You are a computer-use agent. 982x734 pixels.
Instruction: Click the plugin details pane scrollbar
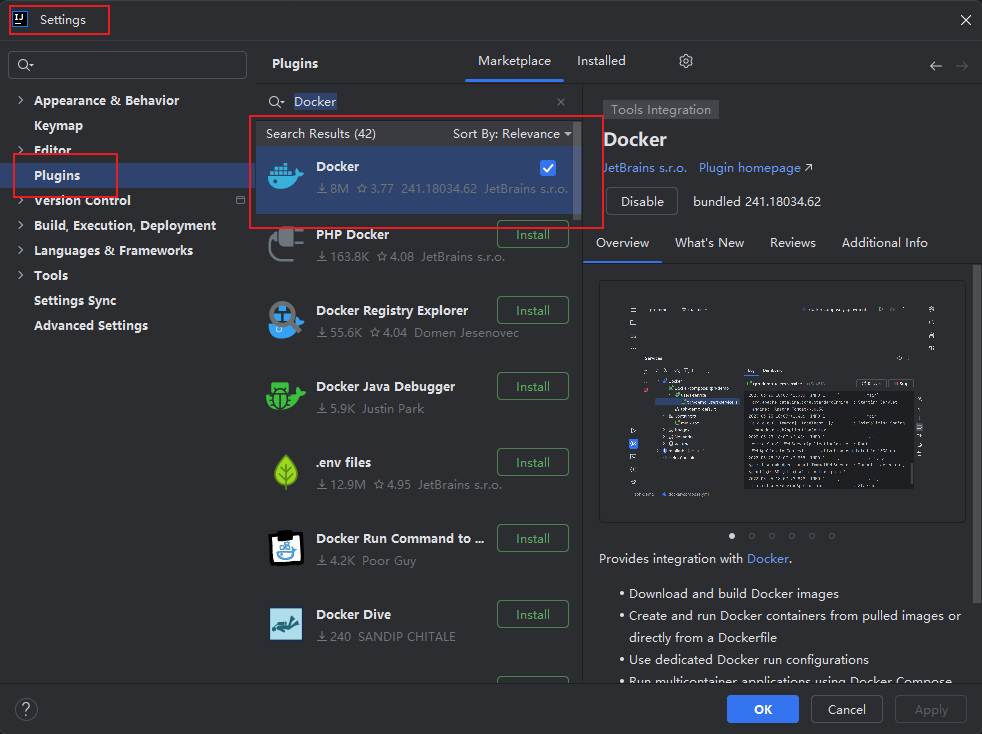click(977, 433)
